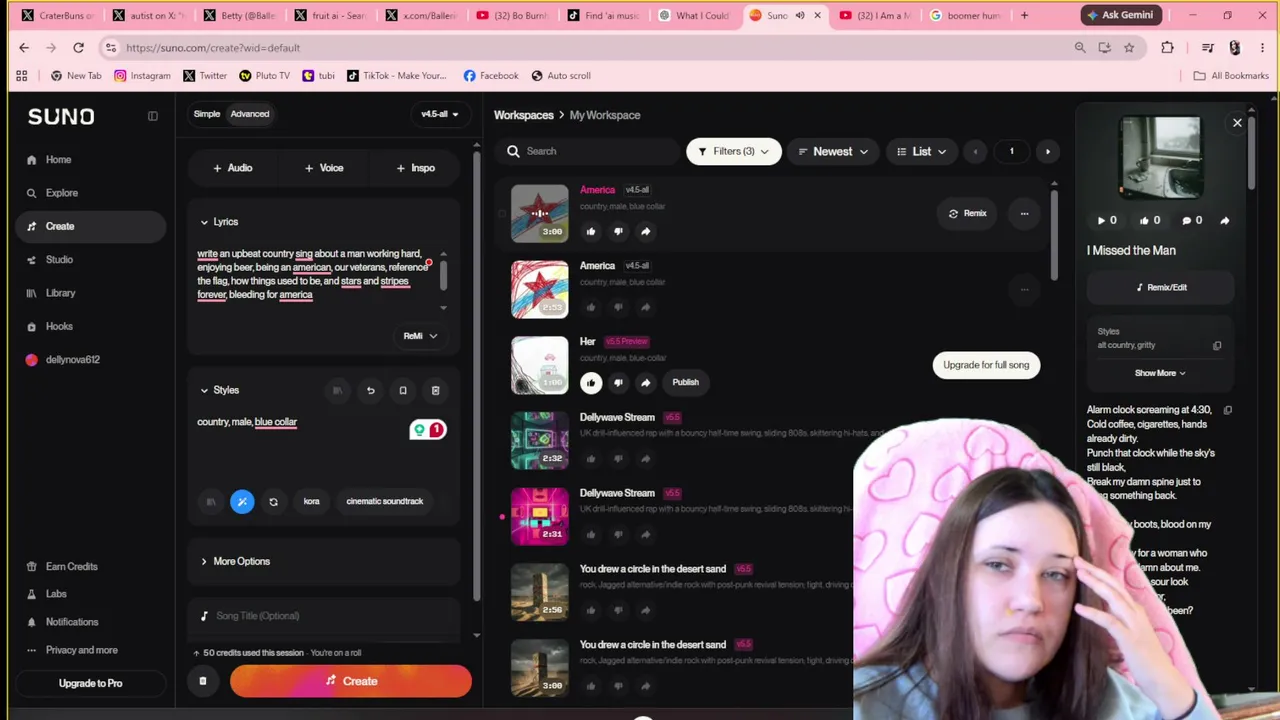Switch to Advanced creation mode
1280x720 pixels.
click(250, 114)
